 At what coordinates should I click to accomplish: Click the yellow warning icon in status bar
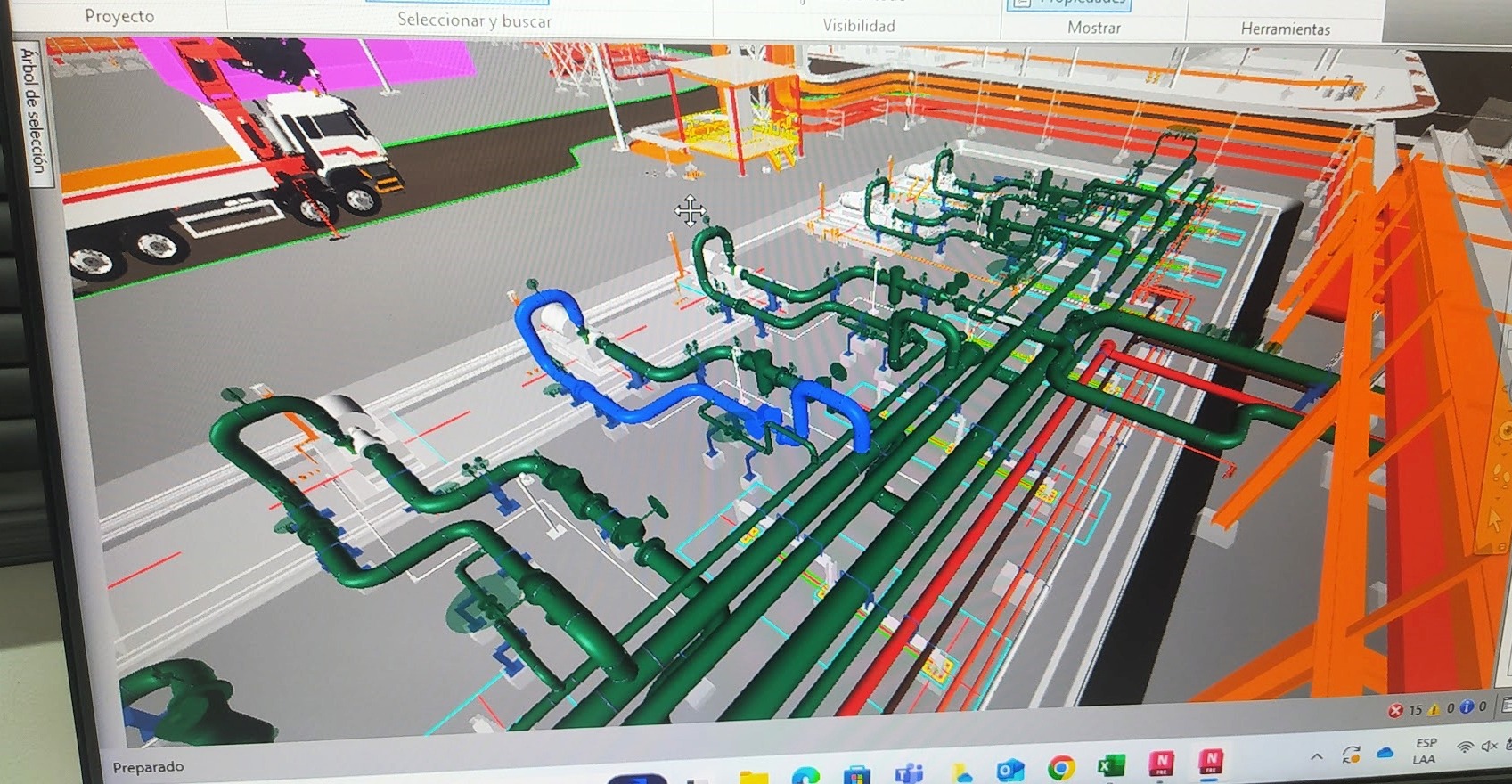pos(1434,709)
